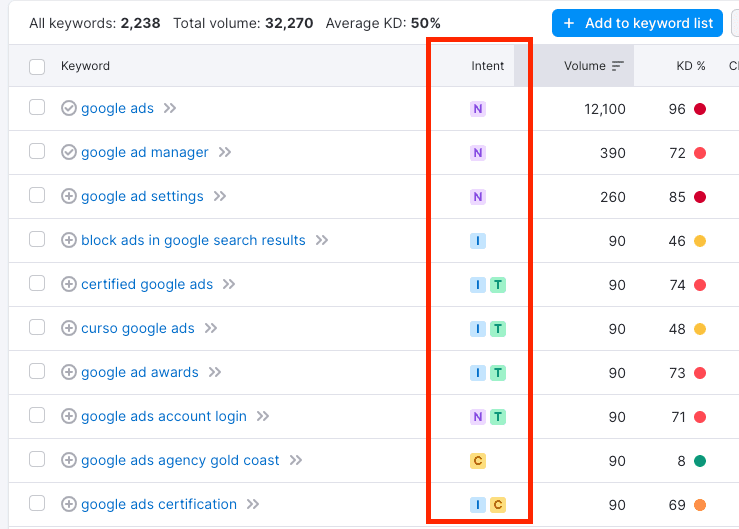Screen dimensions: 739x529
Task: Sort by the Keyword column header
Action: point(85,66)
